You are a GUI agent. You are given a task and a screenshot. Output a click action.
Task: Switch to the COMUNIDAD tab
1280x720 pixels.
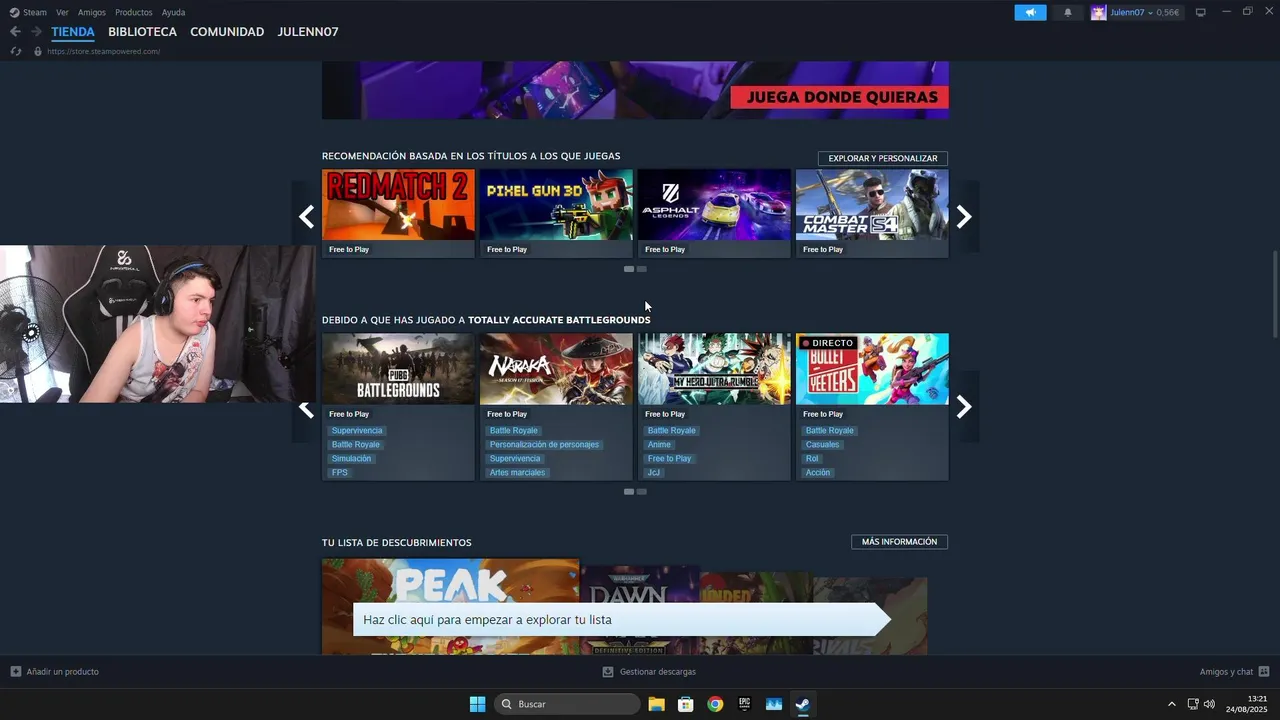coord(227,32)
